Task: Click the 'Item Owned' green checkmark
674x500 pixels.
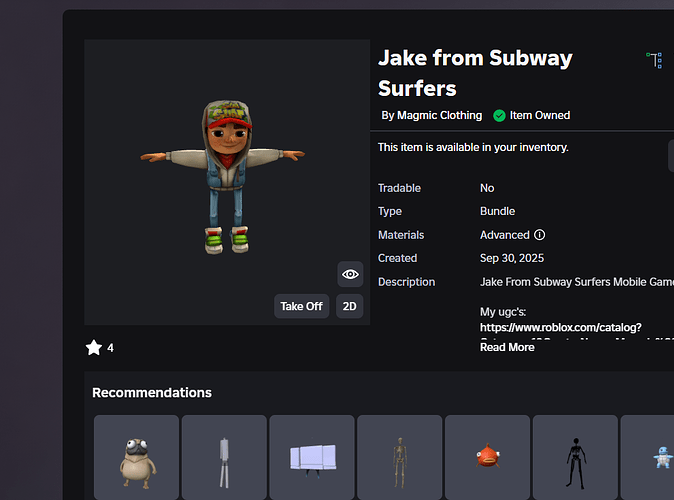Action: 499,116
